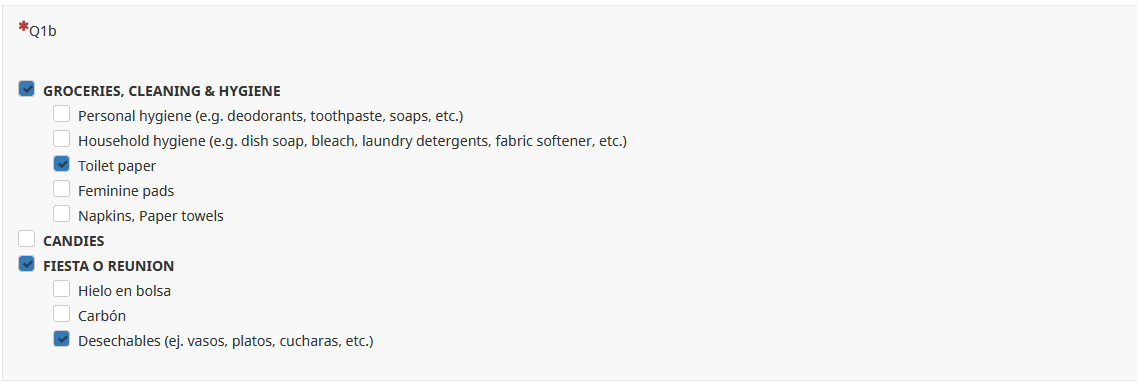Tick the Hielo en bolsa checkbox

click(x=62, y=288)
